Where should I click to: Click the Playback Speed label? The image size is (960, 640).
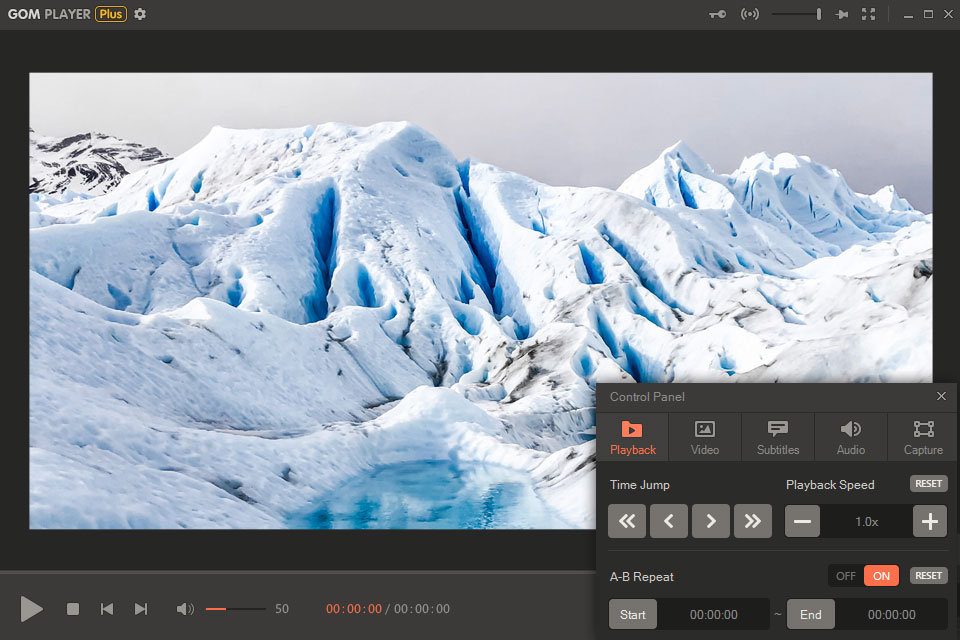(x=830, y=484)
